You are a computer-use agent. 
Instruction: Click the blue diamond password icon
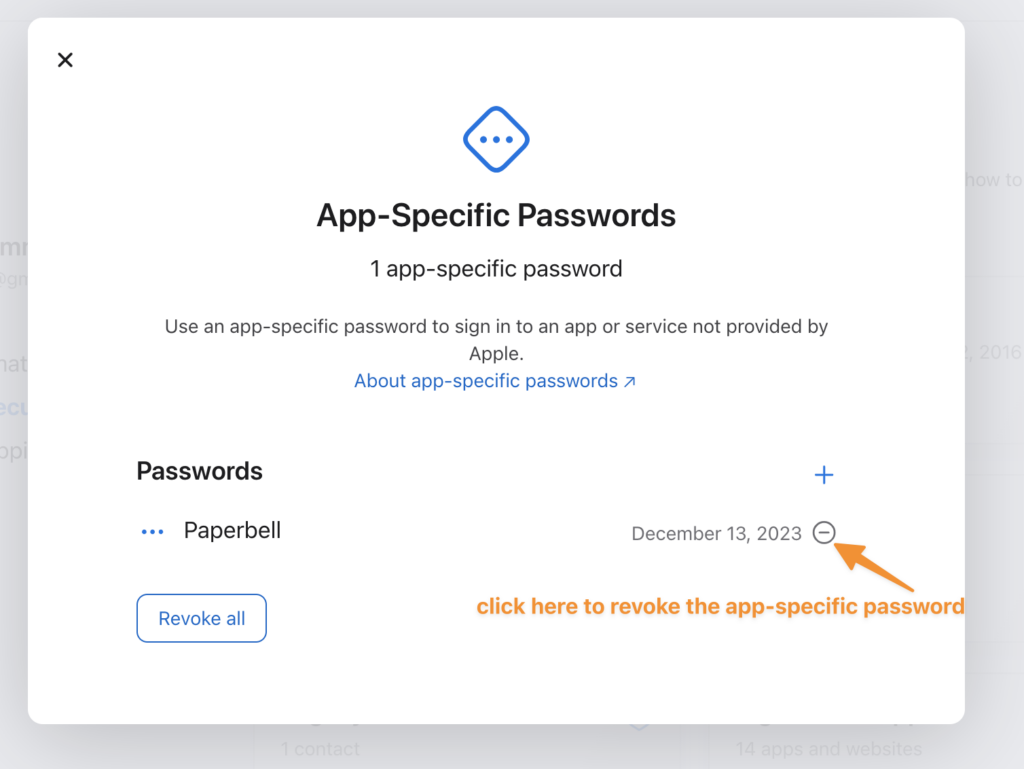pyautogui.click(x=496, y=139)
